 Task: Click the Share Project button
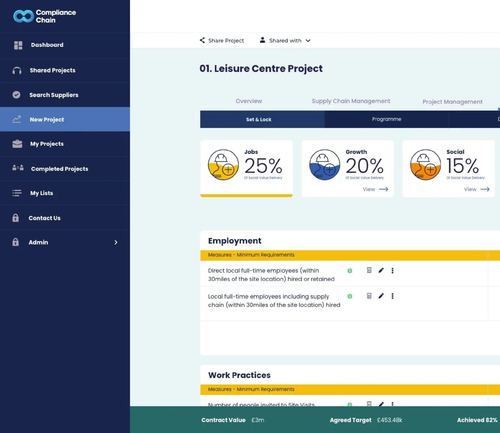[222, 40]
